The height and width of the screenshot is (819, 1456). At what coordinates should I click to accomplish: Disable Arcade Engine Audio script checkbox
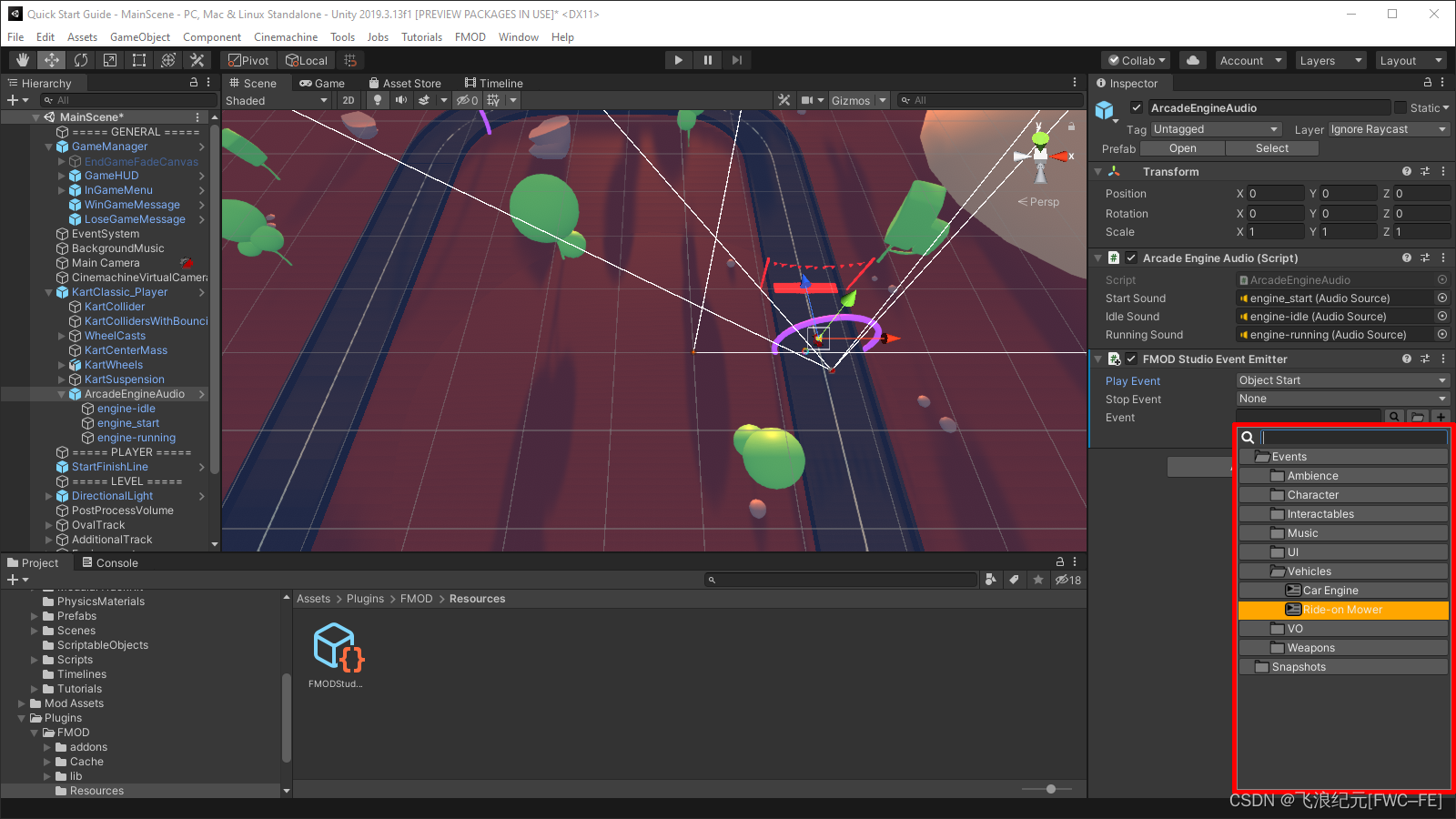click(x=1131, y=258)
